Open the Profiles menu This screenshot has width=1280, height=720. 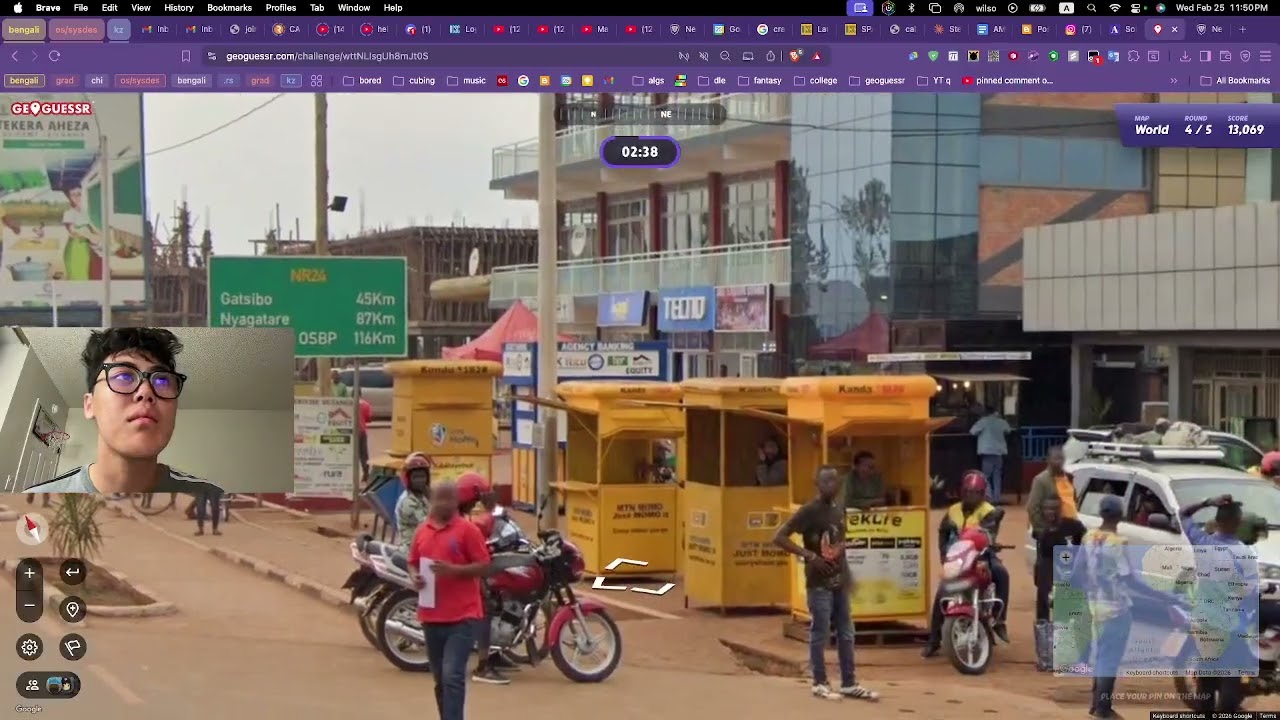pyautogui.click(x=281, y=8)
